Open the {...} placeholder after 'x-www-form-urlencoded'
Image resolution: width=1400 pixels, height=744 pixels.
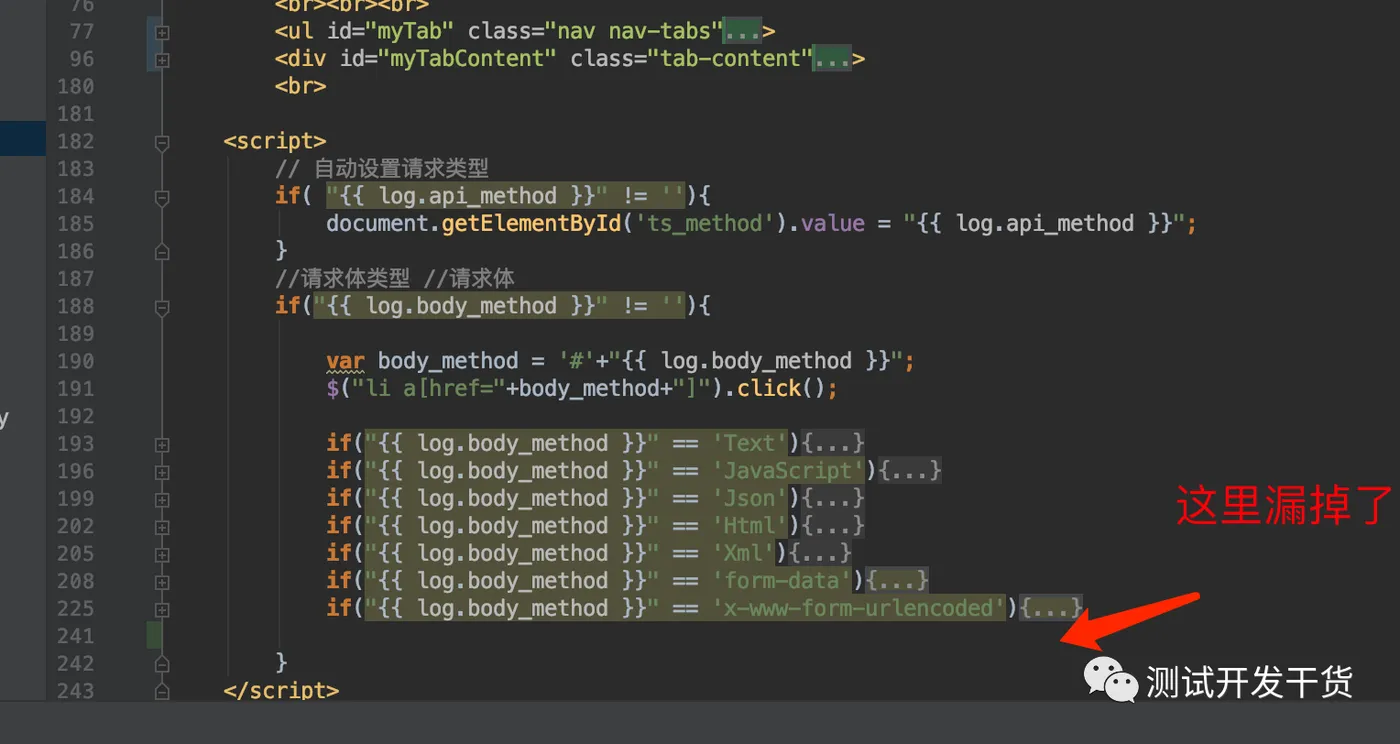(1052, 608)
